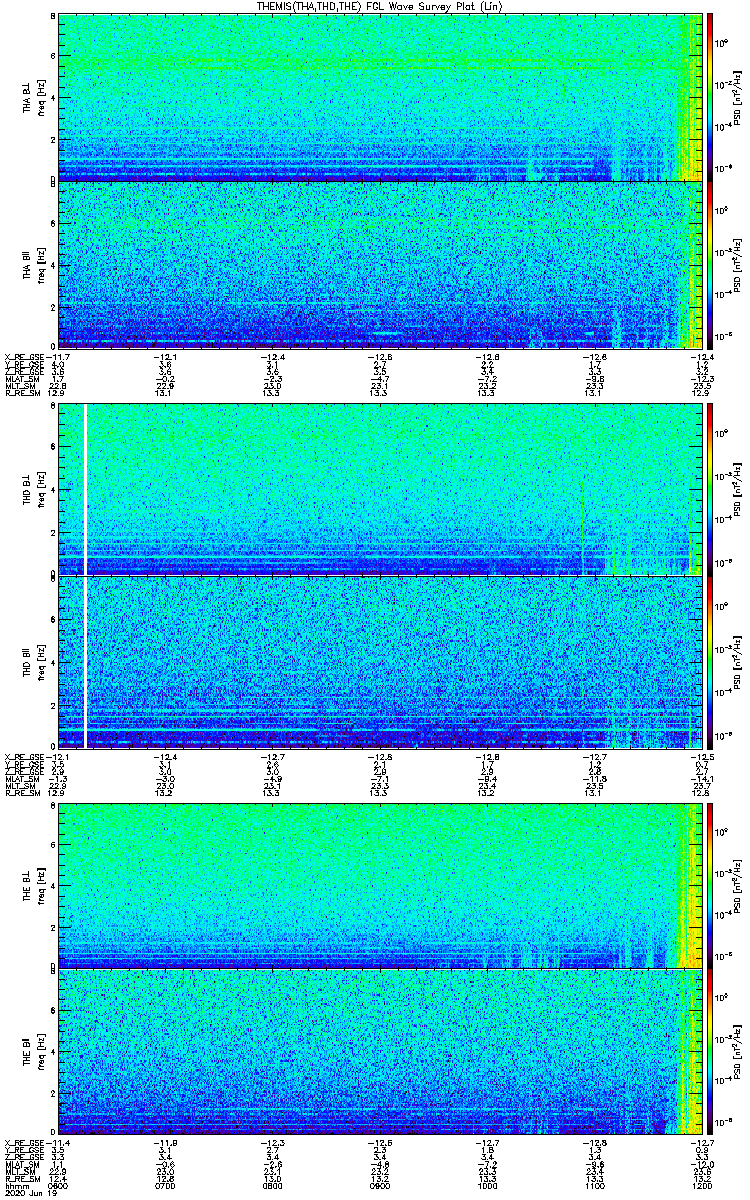Viewport: 750px width, 1200px height.
Task: Click the THA B⊥ PSD [nT²/Hz] colorbar label
Action: 738,97
